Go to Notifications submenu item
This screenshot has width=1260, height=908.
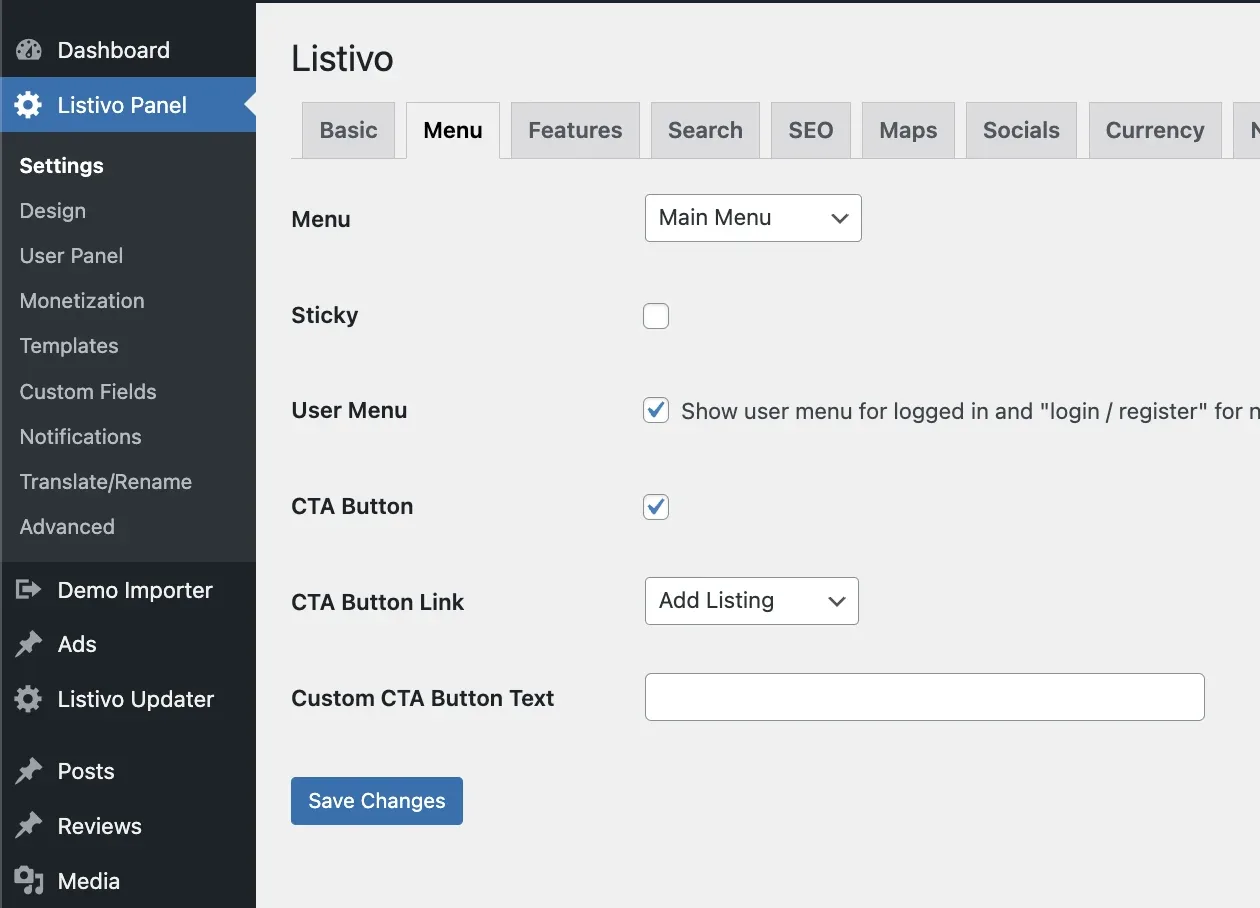(x=81, y=437)
